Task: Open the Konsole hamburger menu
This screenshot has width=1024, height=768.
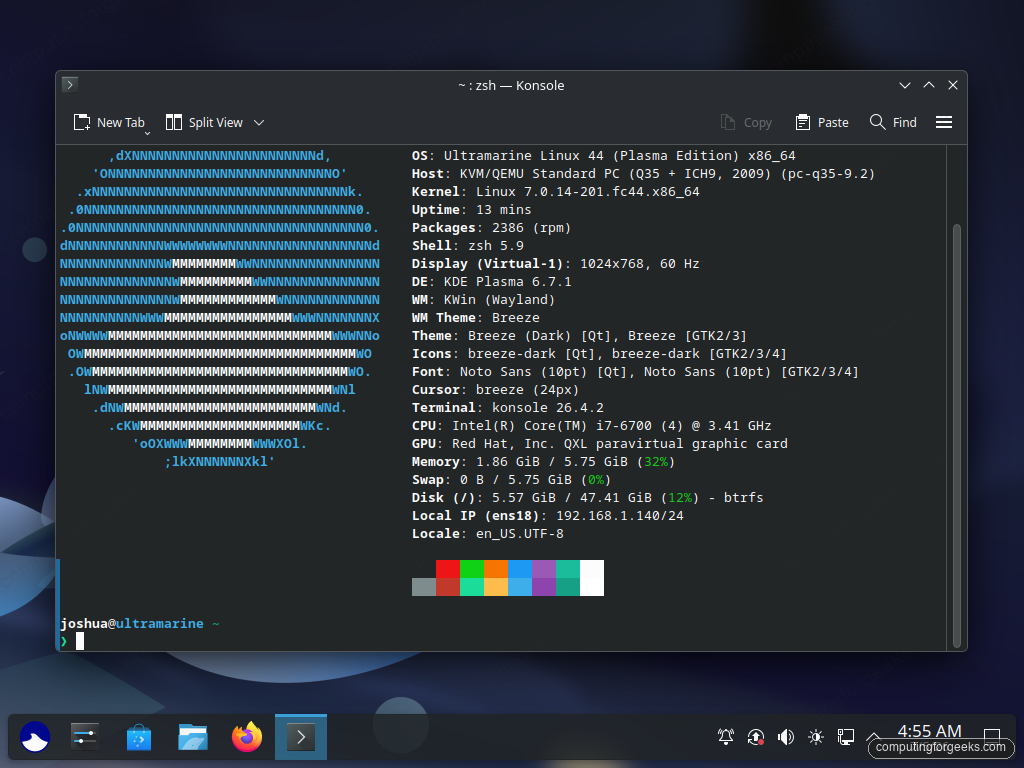Action: click(944, 123)
